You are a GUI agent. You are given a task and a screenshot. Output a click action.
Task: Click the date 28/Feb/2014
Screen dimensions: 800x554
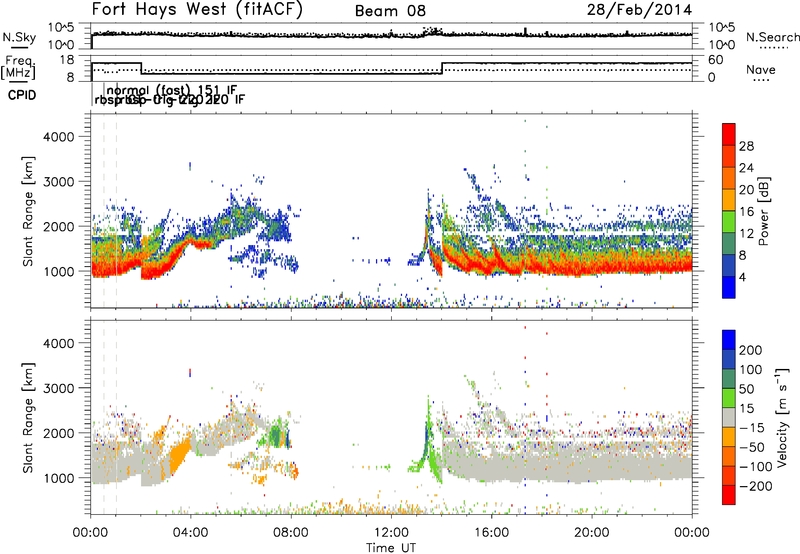click(x=639, y=10)
